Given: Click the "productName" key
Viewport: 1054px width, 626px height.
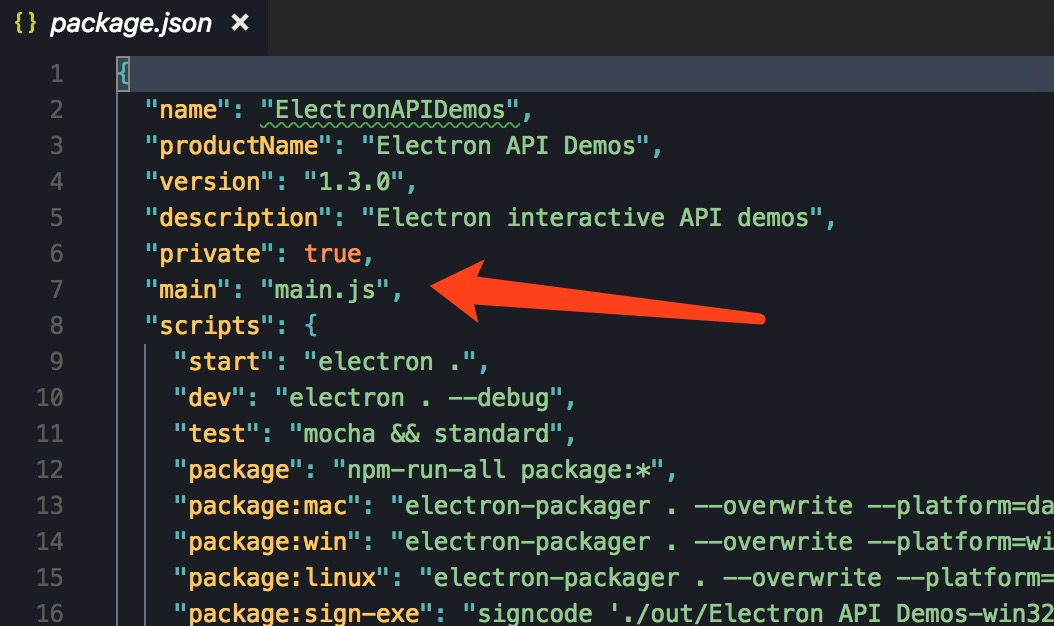Looking at the screenshot, I should (x=239, y=146).
